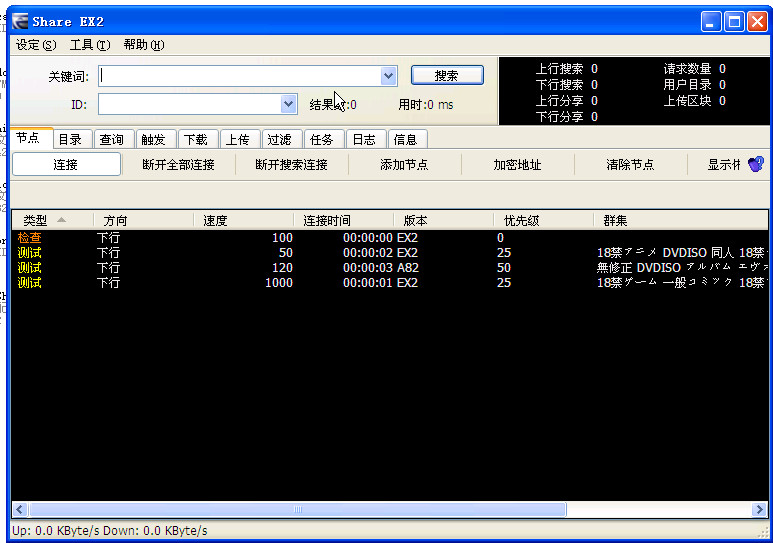Click the 上传区块 counter
Image resolution: width=773 pixels, height=543 pixels.
pos(695,101)
